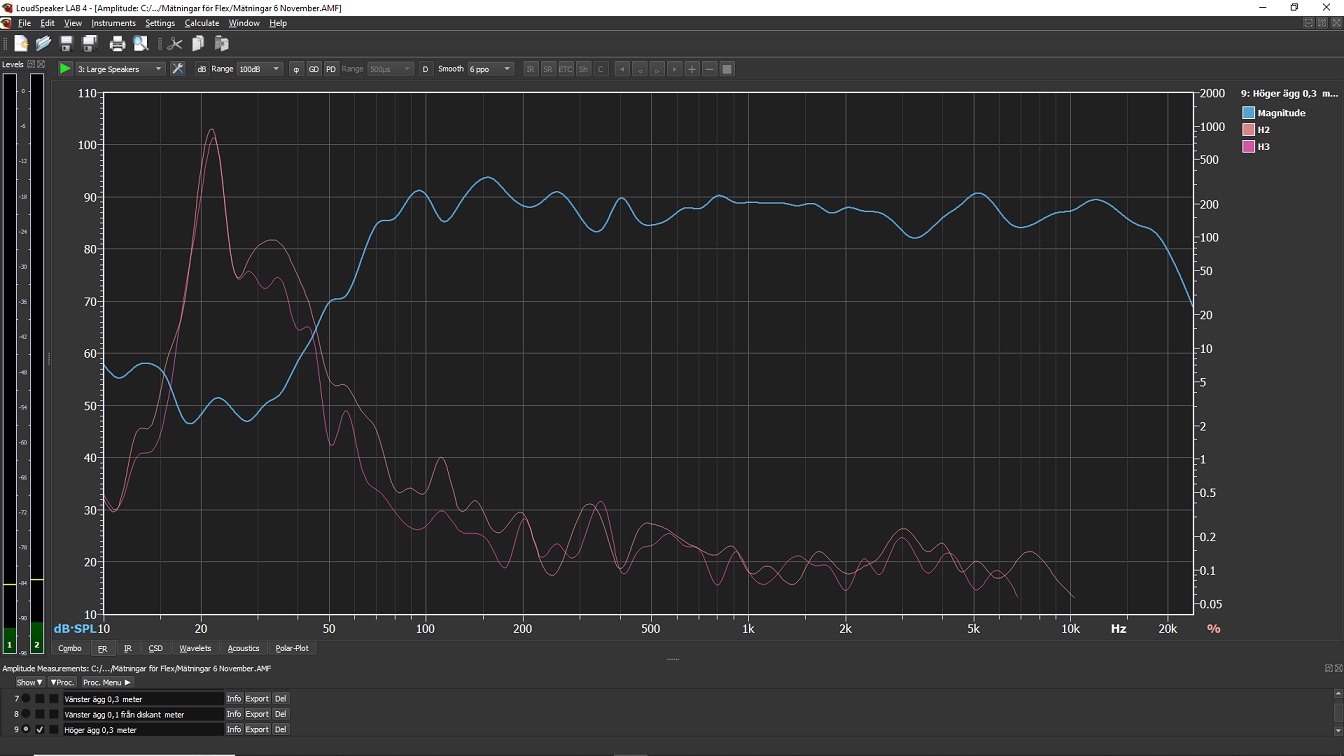Click Info for 'Vänster ägg 0,3 meter'
Viewport: 1344px width, 756px height.
(234, 698)
